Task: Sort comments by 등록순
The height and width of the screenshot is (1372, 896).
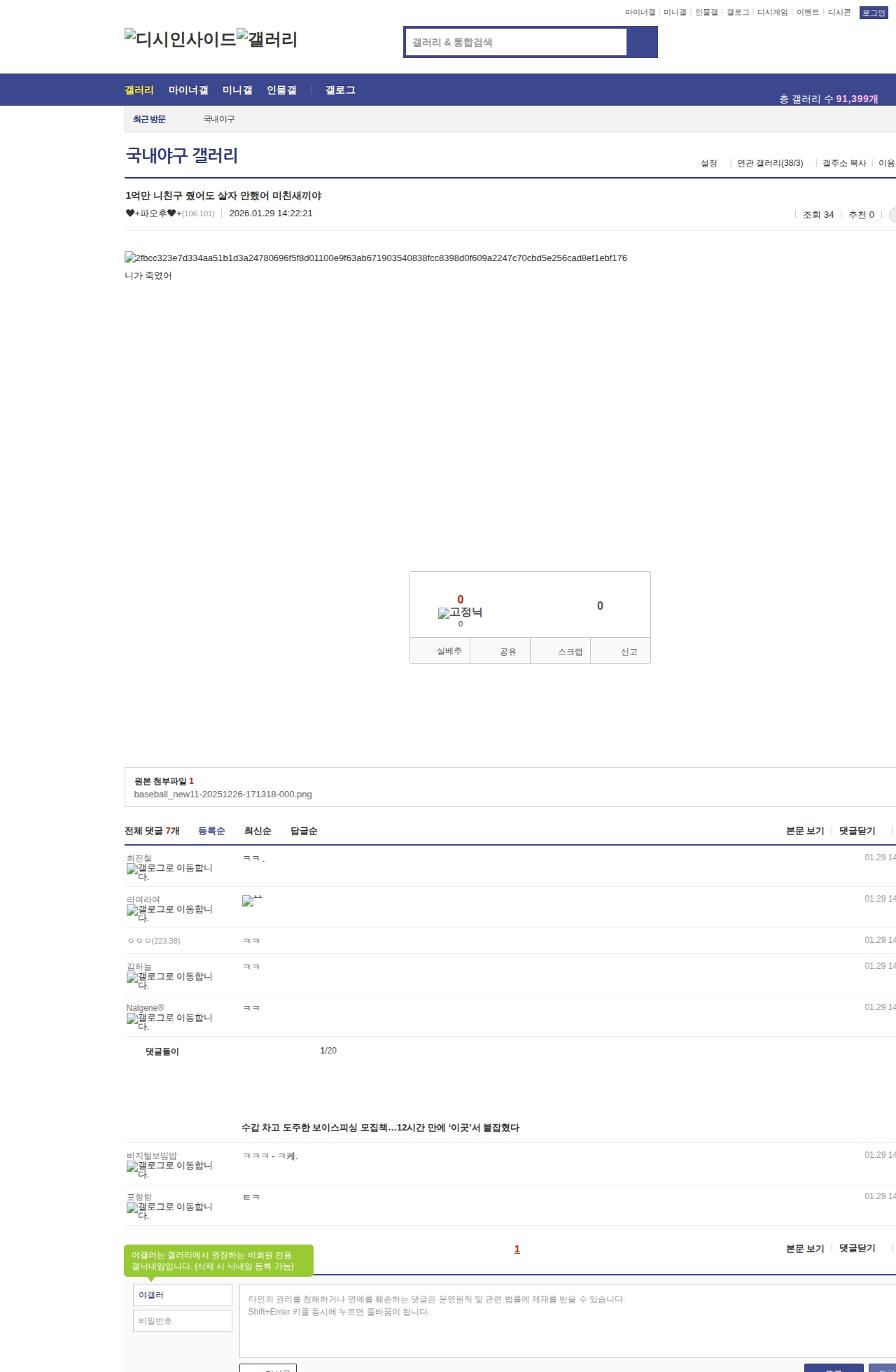Action: tap(211, 831)
